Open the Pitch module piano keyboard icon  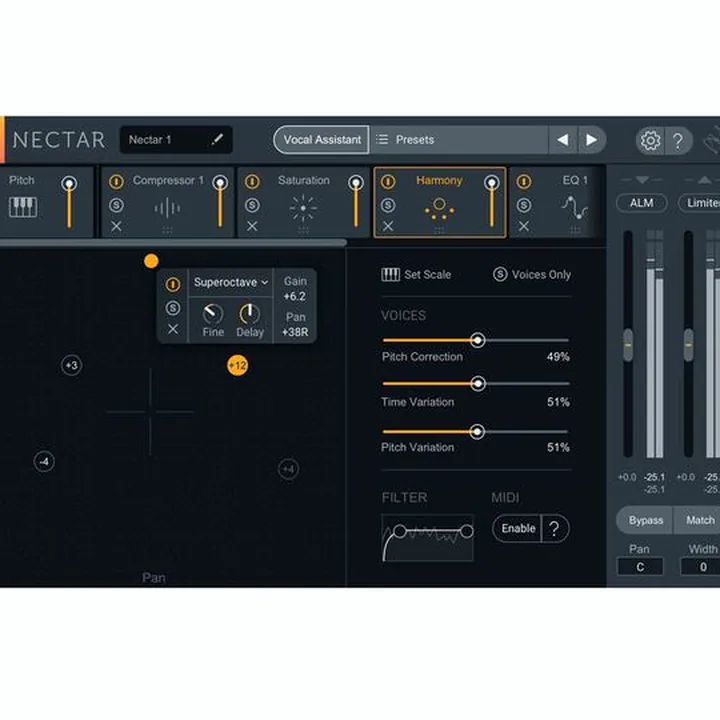tap(23, 207)
